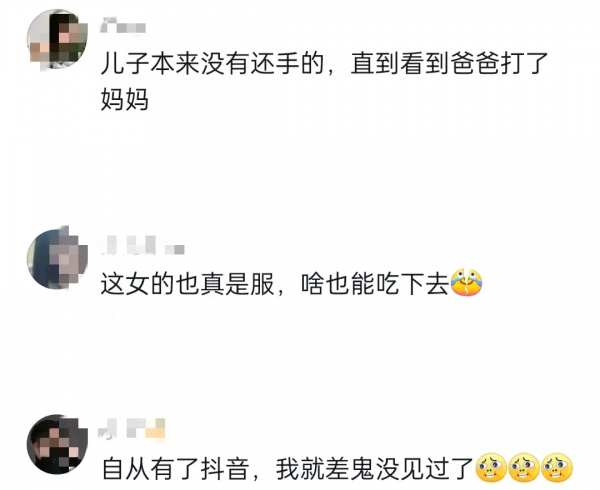Click the text 这女的 in second comment

click(137, 284)
